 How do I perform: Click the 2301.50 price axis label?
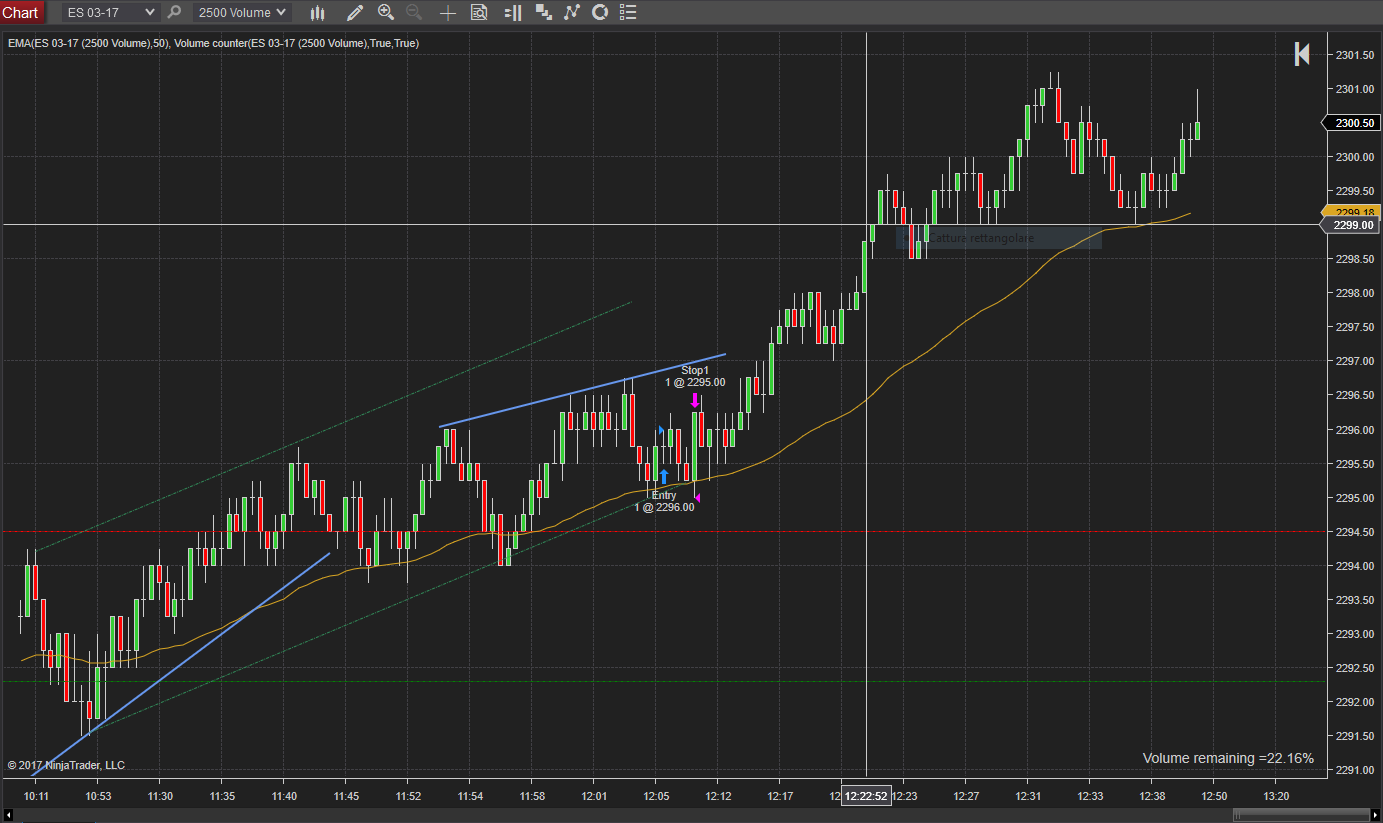(1355, 55)
